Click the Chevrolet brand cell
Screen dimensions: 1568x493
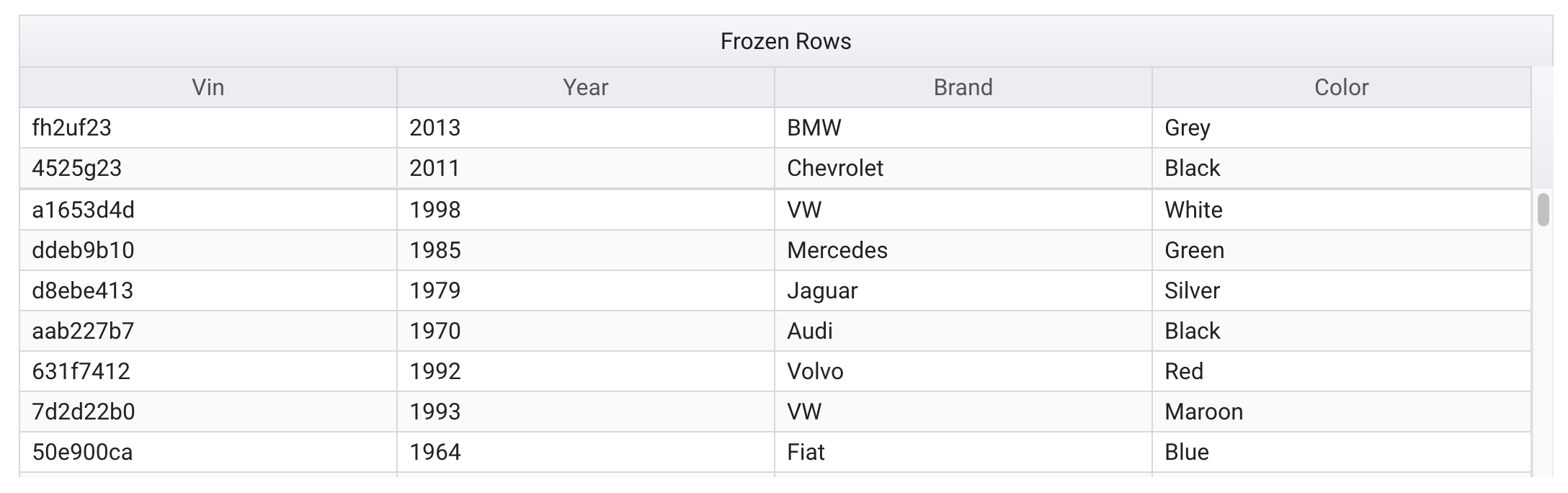click(963, 168)
